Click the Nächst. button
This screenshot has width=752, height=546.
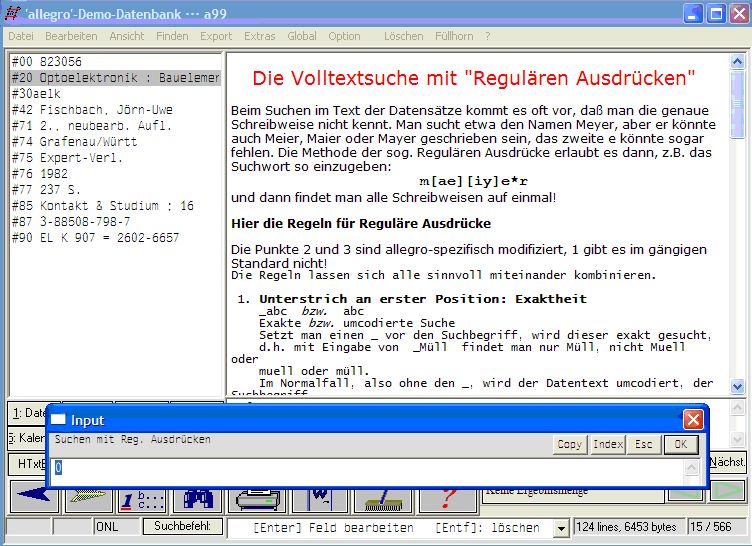(728, 462)
